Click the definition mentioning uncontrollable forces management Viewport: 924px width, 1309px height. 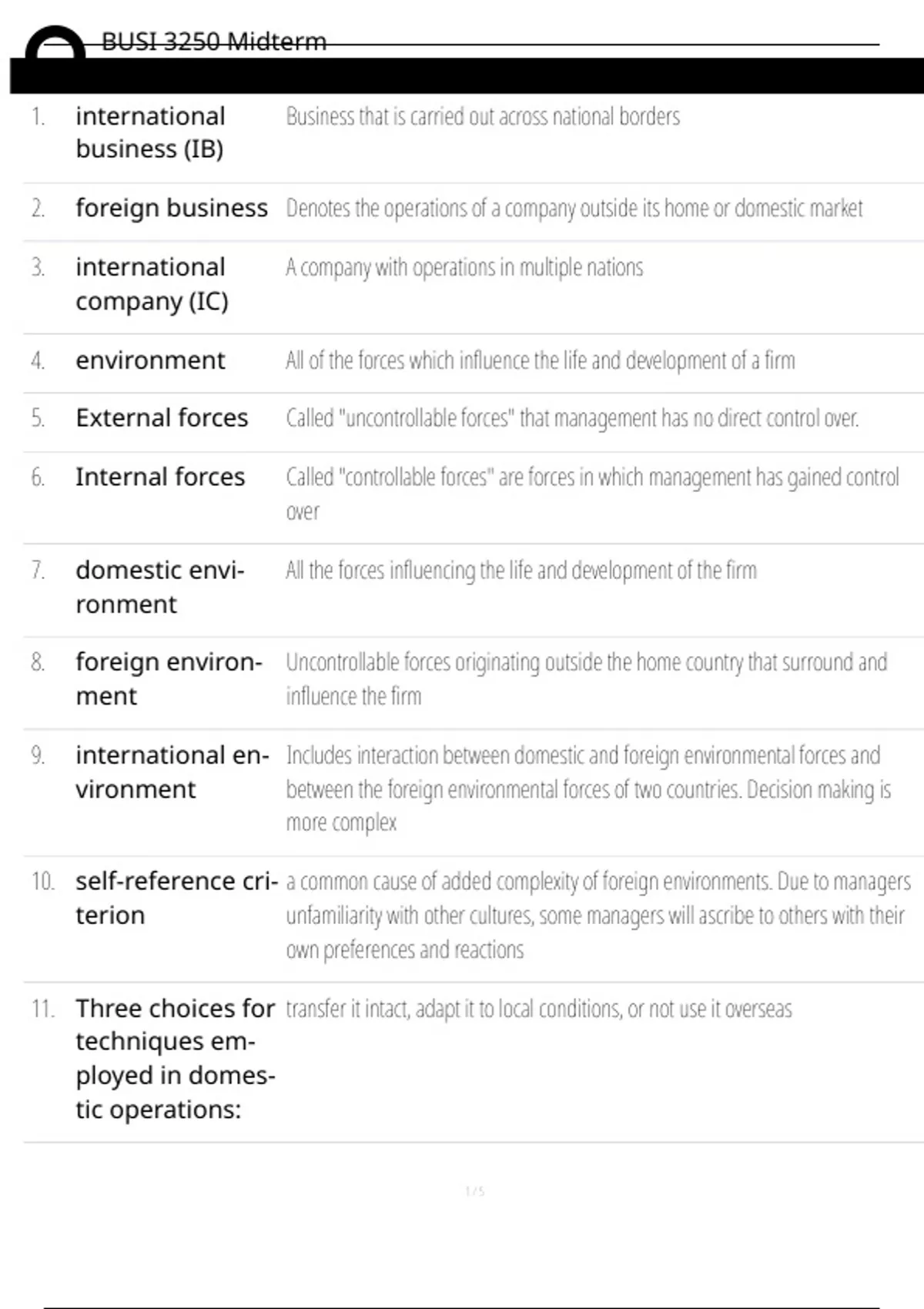click(572, 418)
